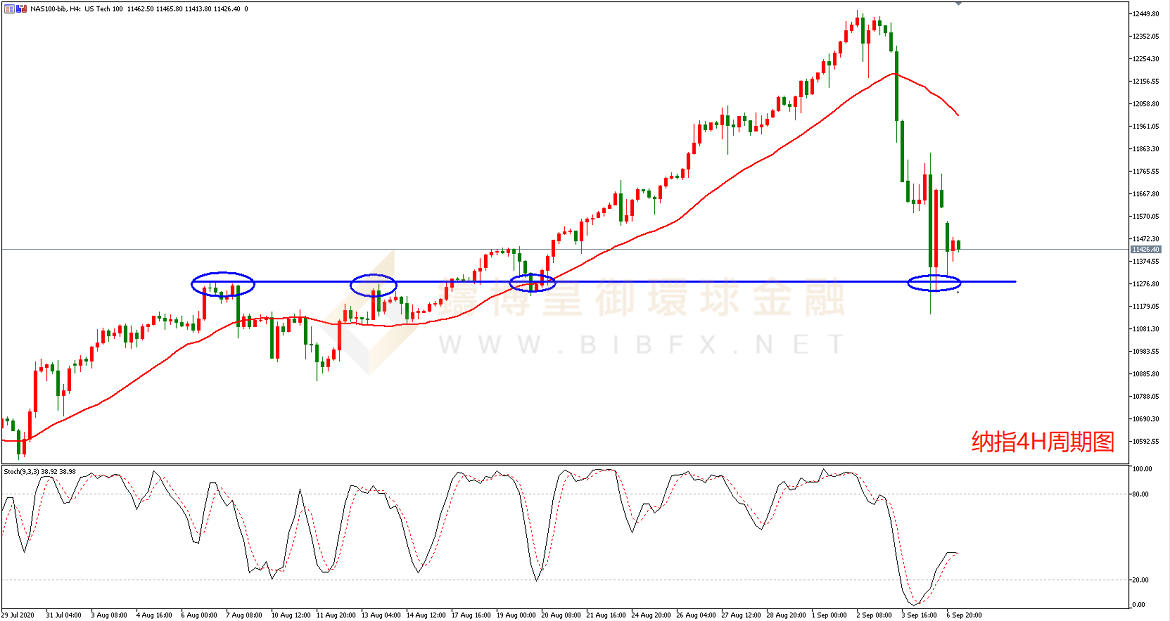The width and height of the screenshot is (1170, 621).
Task: Select the blue ellipse at the September low
Action: pyautogui.click(x=933, y=283)
